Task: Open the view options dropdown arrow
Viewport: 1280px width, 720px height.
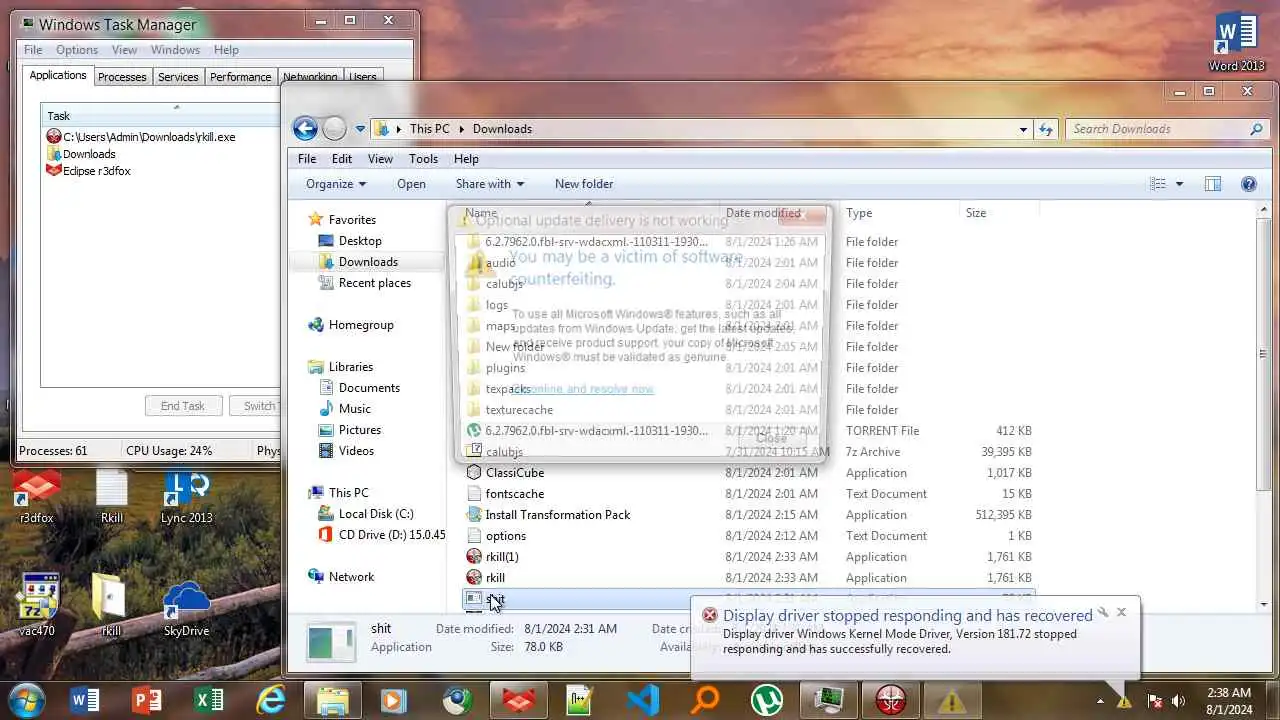Action: click(1179, 184)
